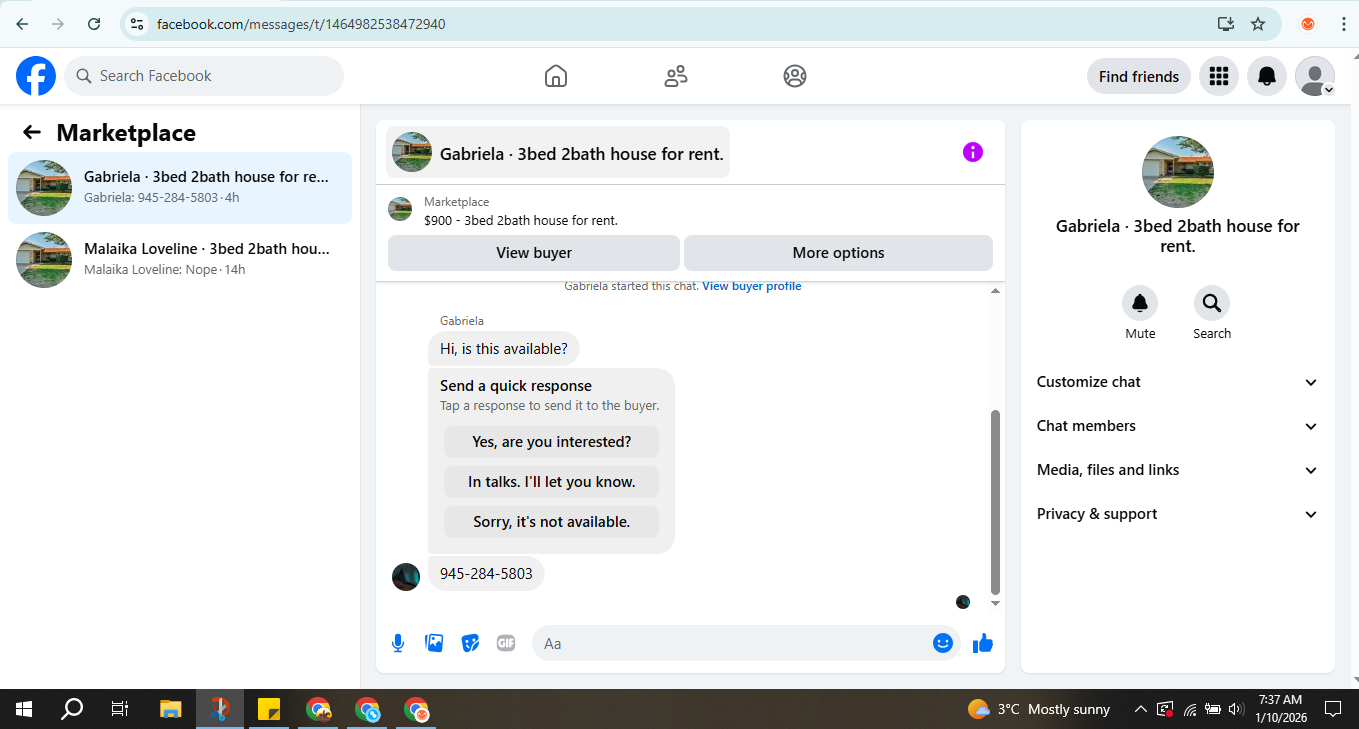Open conversation information purple icon
Image resolution: width=1359 pixels, height=729 pixels.
pyautogui.click(x=973, y=152)
